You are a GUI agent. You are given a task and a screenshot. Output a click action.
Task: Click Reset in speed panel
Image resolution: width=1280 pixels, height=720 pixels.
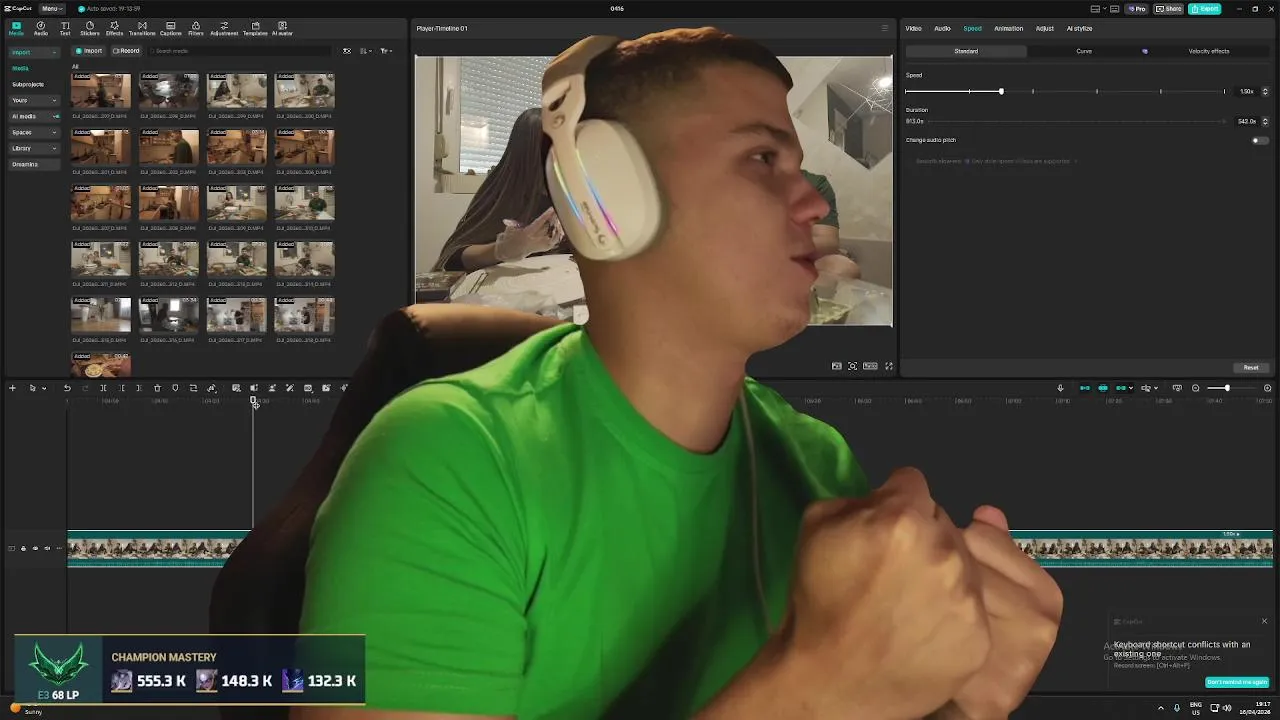1251,367
